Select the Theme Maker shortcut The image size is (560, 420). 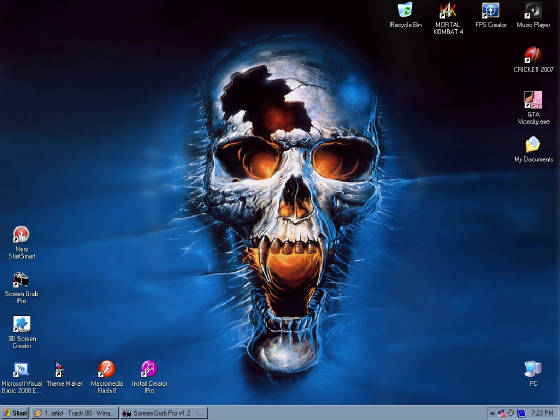click(x=64, y=374)
